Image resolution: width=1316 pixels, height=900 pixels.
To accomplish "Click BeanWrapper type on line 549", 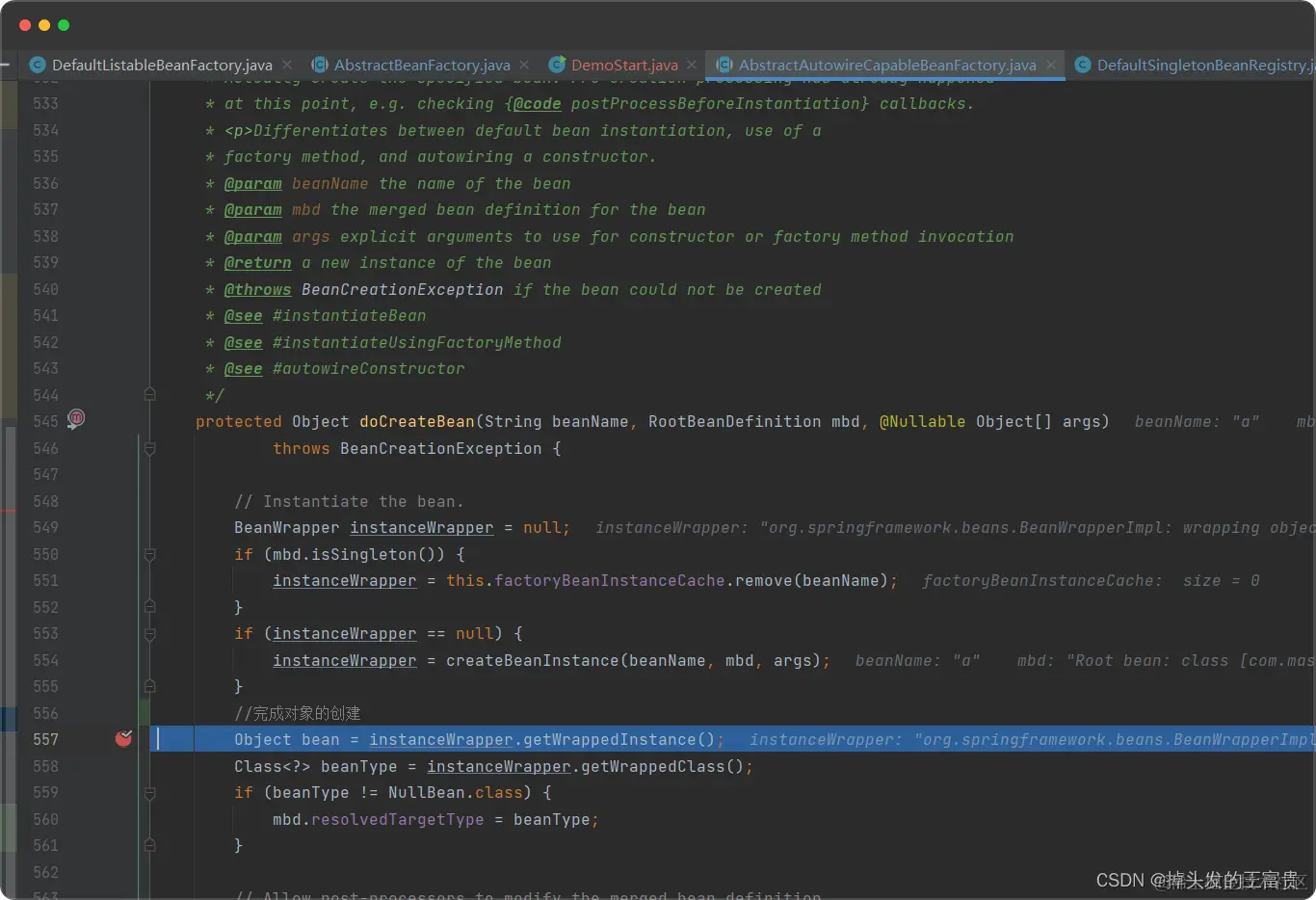I will pyautogui.click(x=286, y=527).
